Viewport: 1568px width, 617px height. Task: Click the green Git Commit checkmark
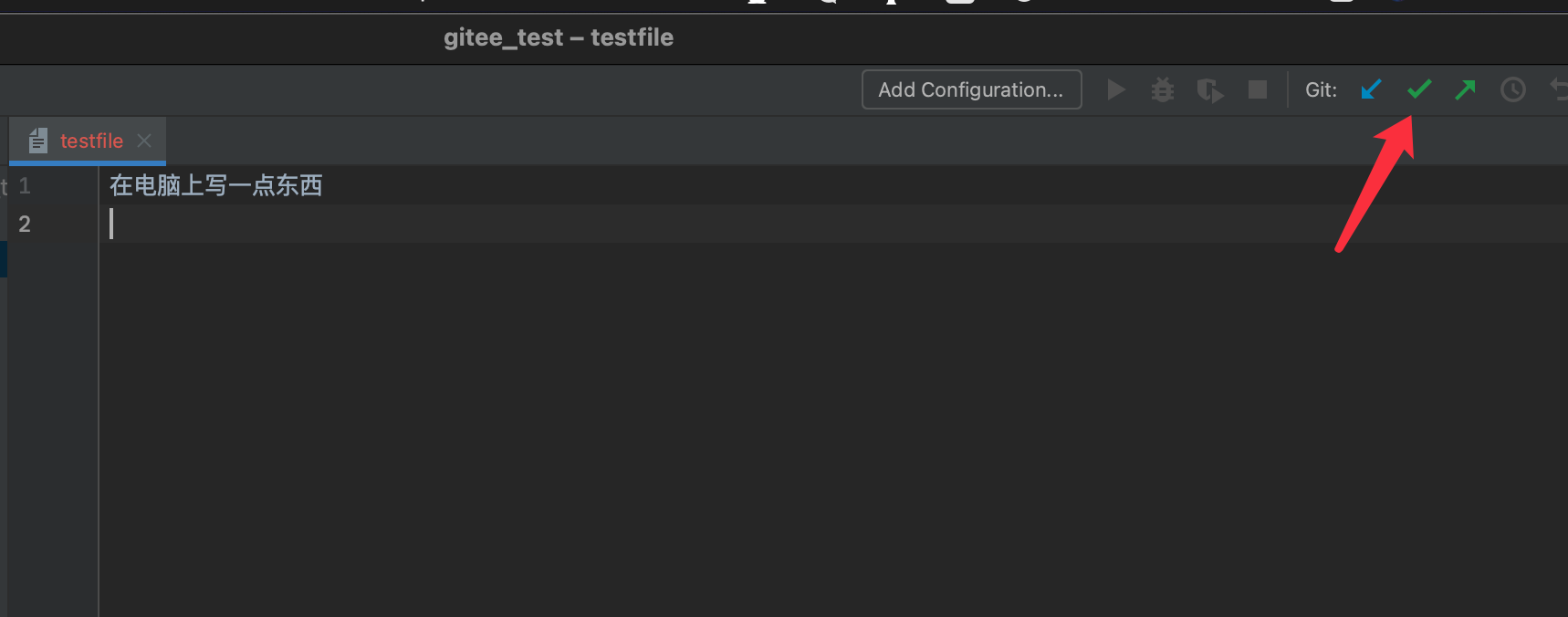coord(1419,89)
